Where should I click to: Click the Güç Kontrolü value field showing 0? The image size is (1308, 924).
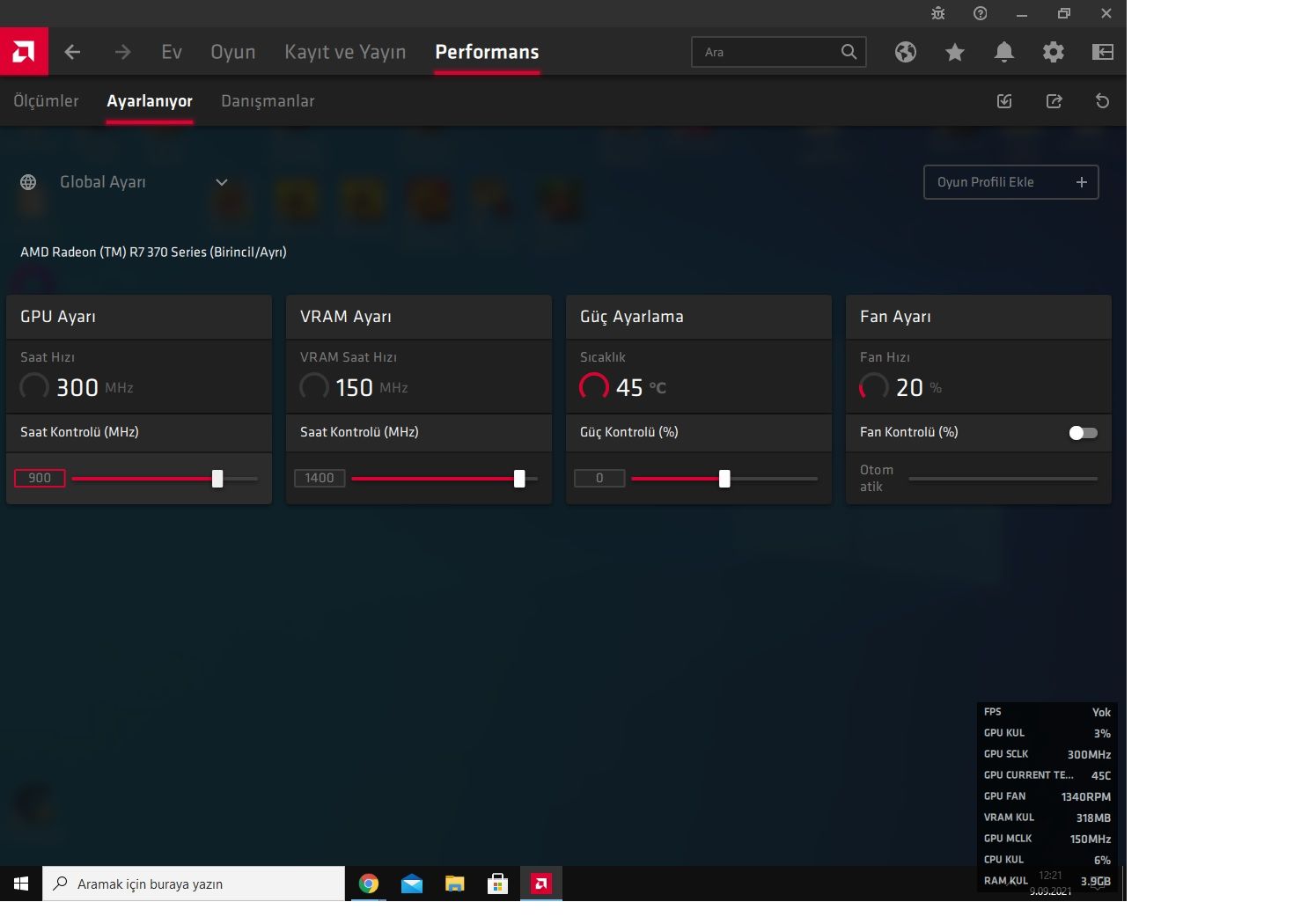click(599, 478)
